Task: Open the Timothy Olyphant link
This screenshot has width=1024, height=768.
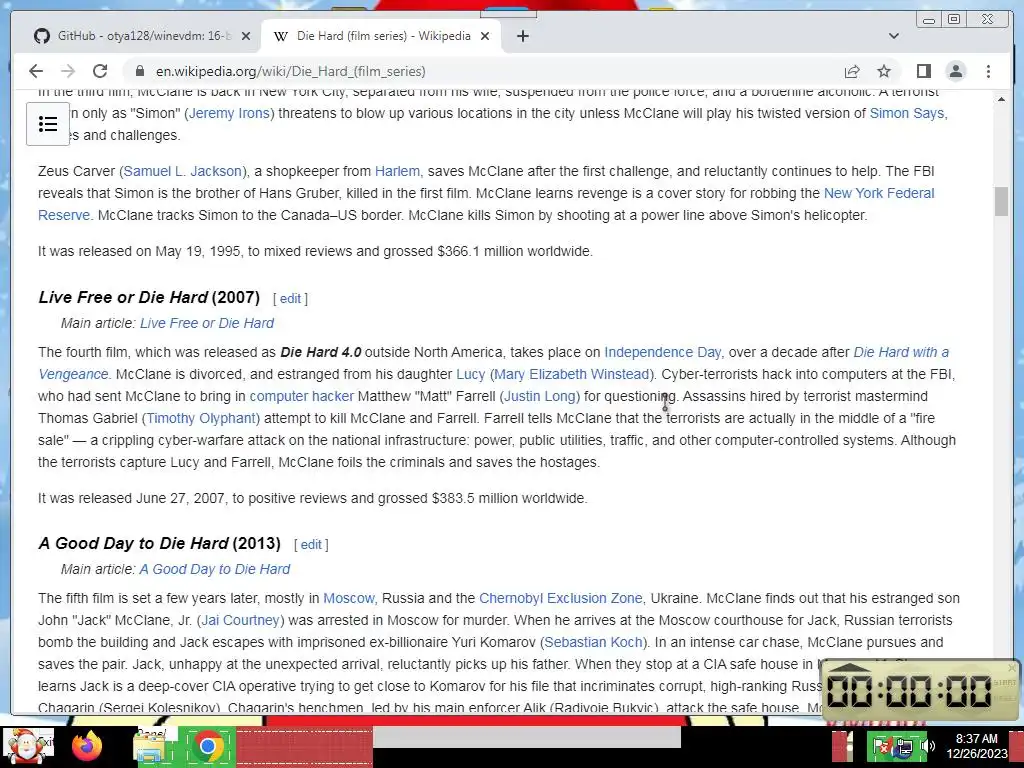Action: click(x=201, y=418)
